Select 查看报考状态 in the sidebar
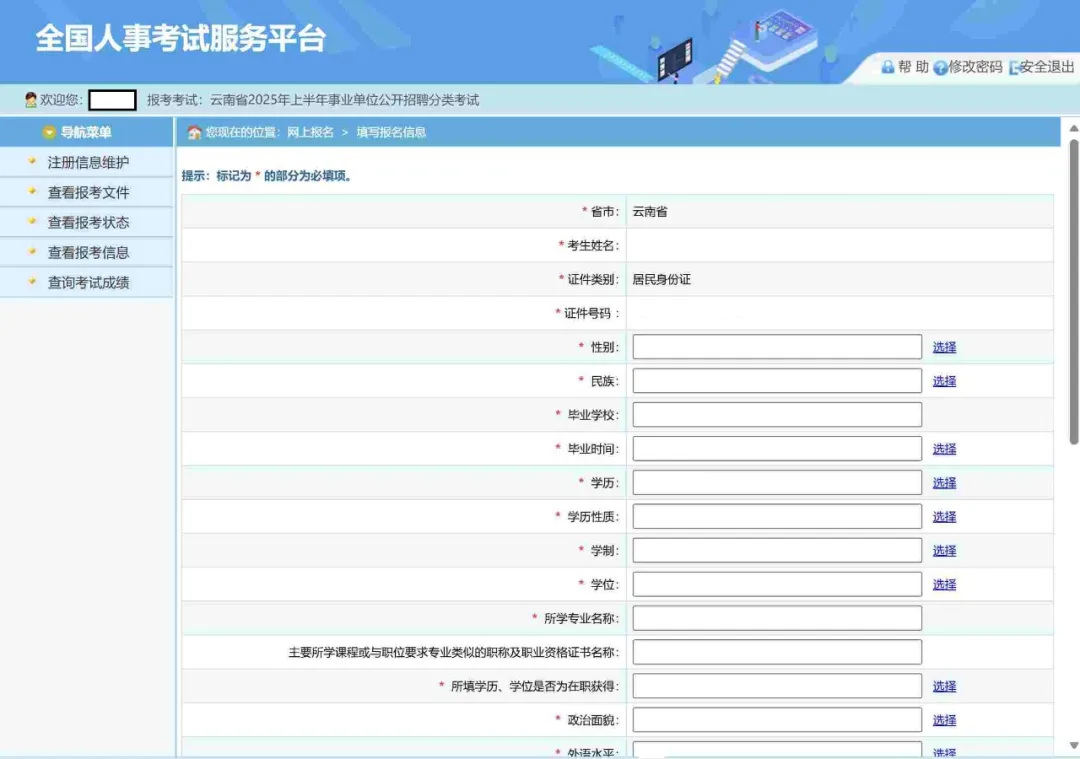The width and height of the screenshot is (1080, 759). [87, 222]
